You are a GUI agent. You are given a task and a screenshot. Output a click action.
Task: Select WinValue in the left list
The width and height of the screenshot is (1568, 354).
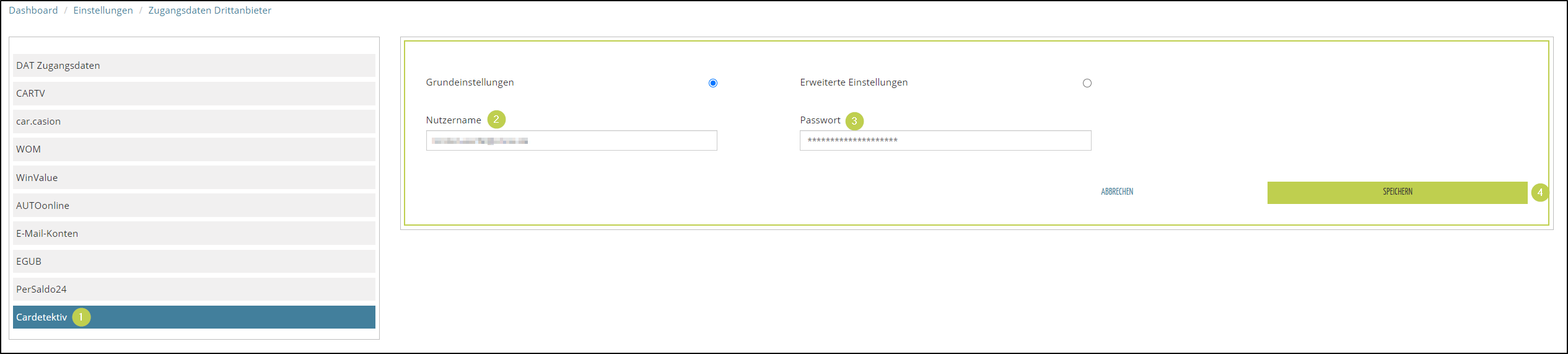click(x=194, y=177)
